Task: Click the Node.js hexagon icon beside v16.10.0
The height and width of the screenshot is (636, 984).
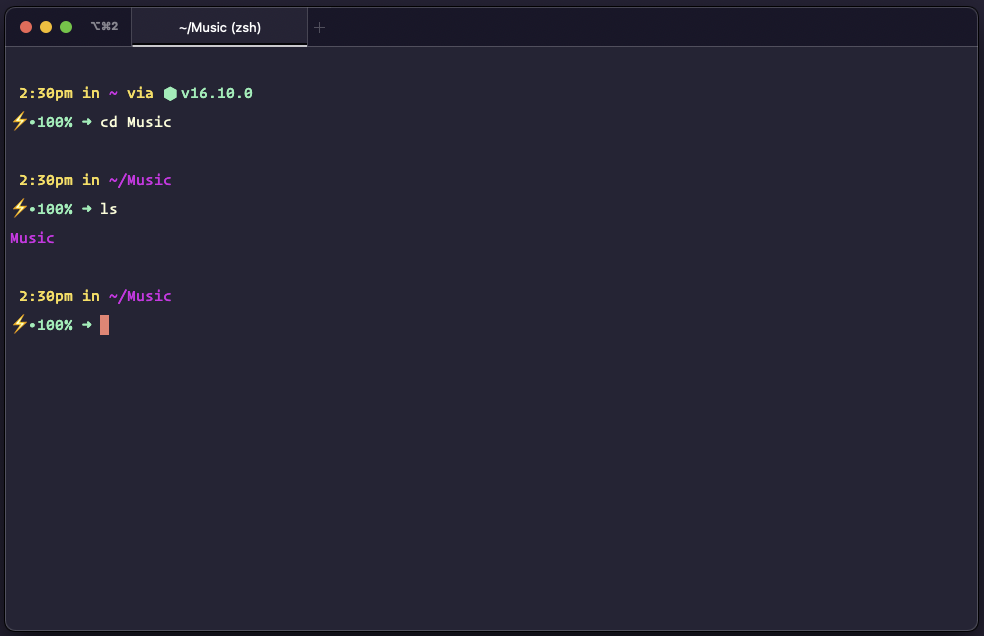Action: tap(170, 94)
